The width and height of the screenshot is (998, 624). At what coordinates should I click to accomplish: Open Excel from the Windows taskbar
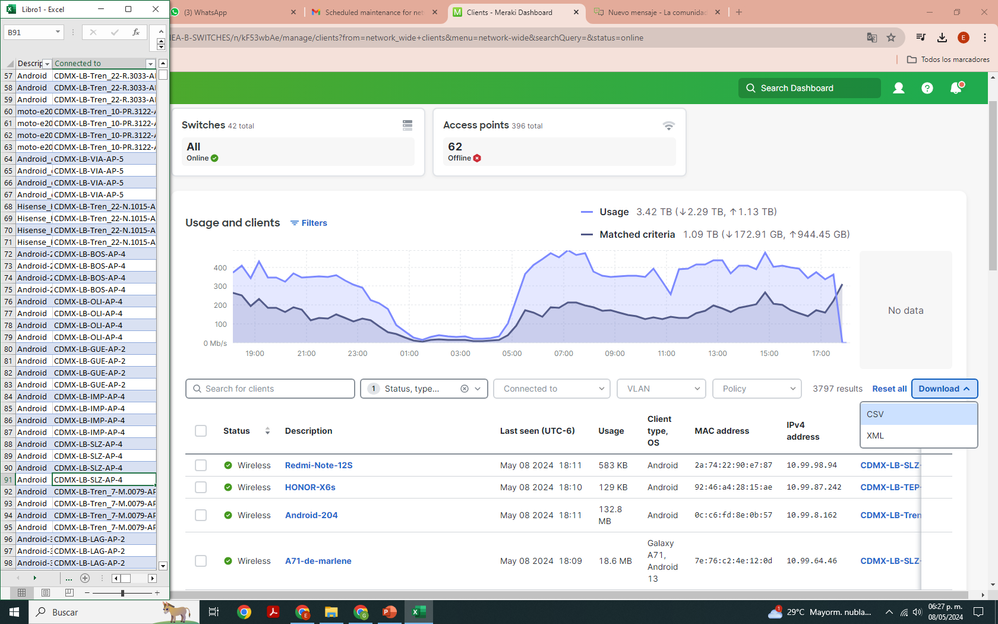pos(419,611)
